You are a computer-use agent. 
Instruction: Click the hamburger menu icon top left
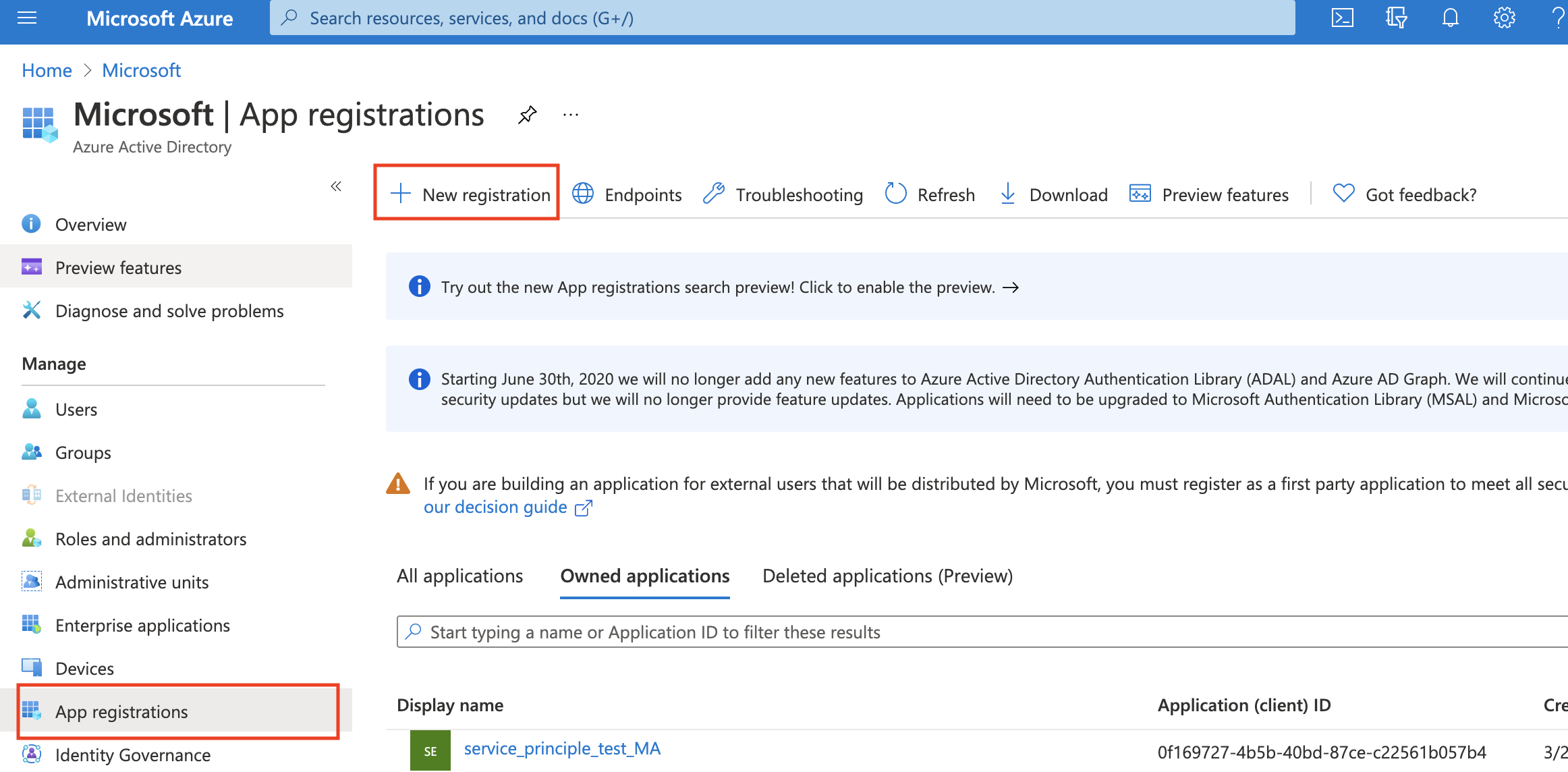[x=28, y=18]
